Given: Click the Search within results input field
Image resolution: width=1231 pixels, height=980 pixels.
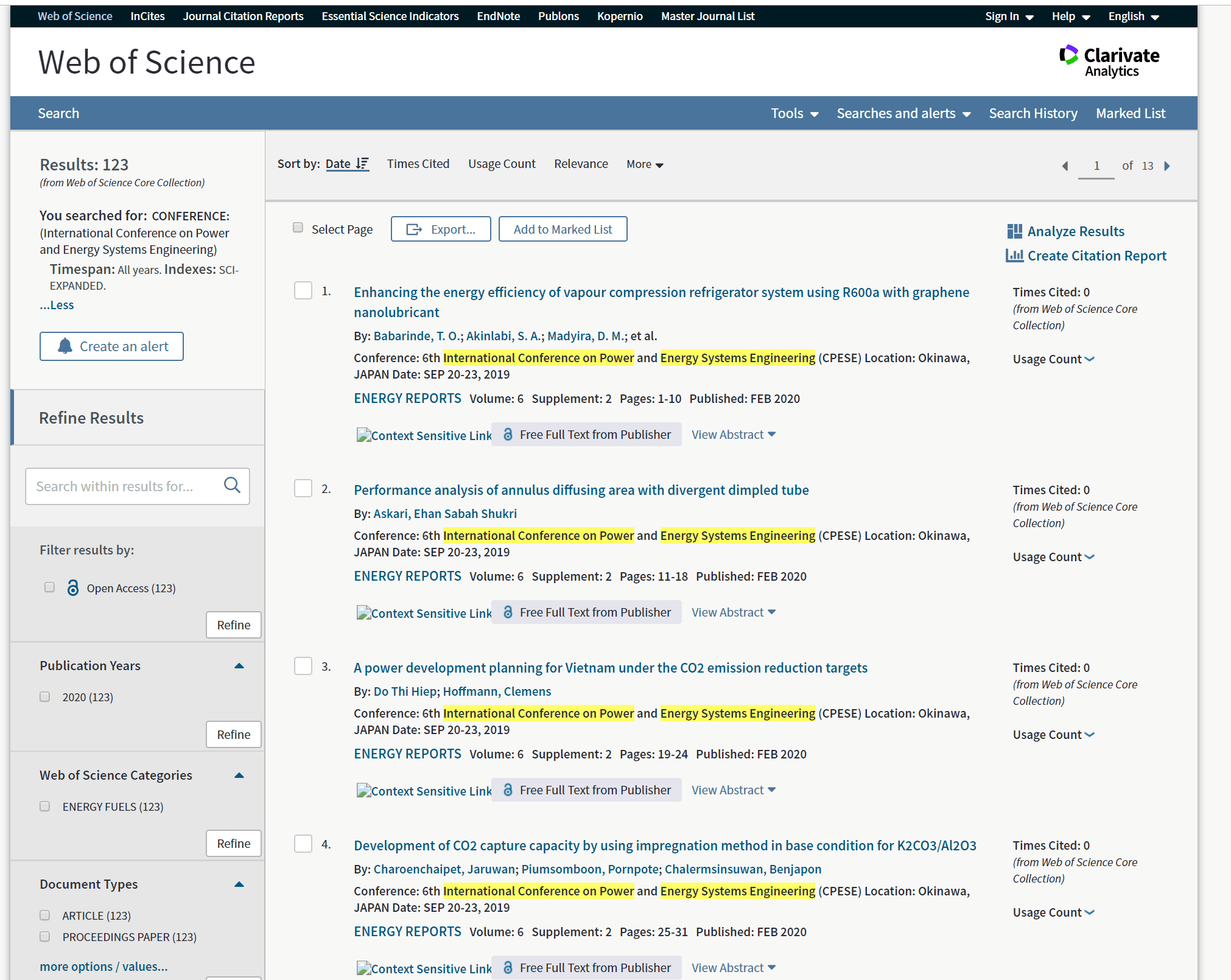Looking at the screenshot, I should point(138,486).
